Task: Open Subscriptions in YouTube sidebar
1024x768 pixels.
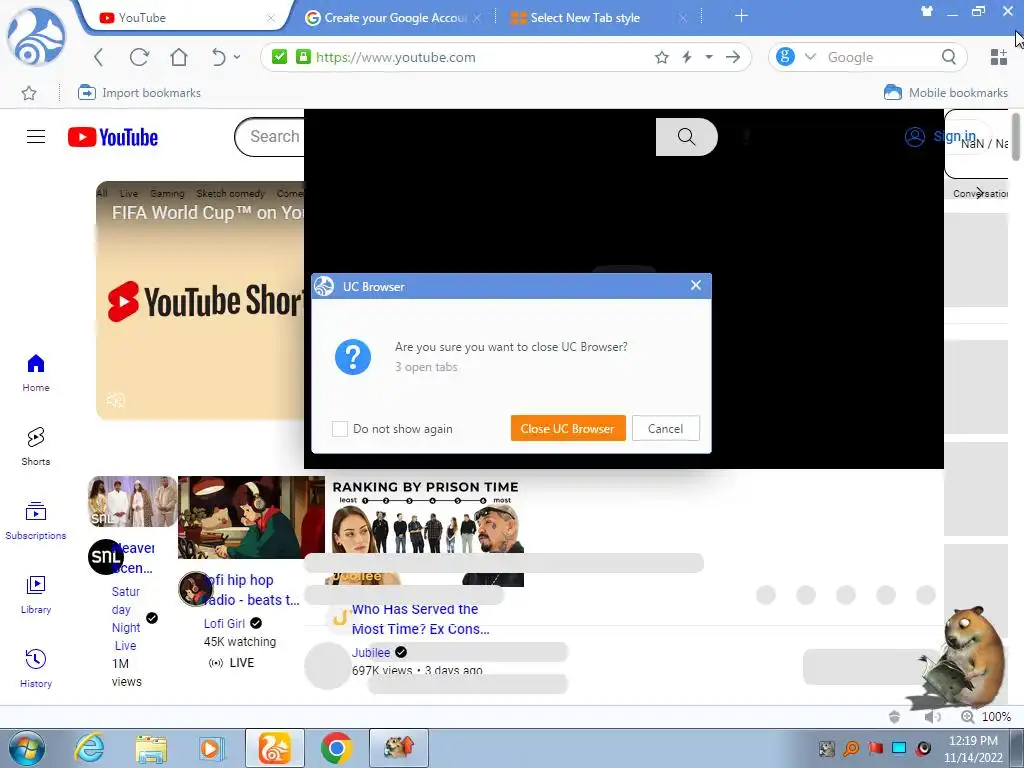Action: (x=36, y=521)
